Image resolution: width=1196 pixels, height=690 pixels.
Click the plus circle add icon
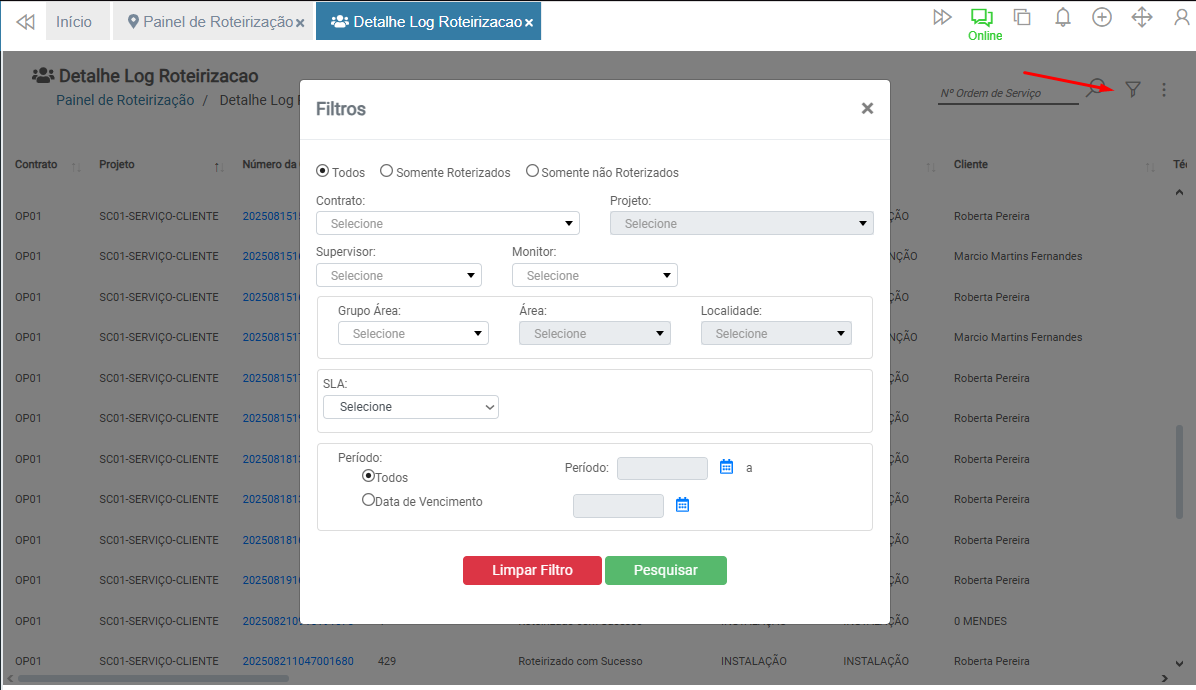click(1102, 18)
